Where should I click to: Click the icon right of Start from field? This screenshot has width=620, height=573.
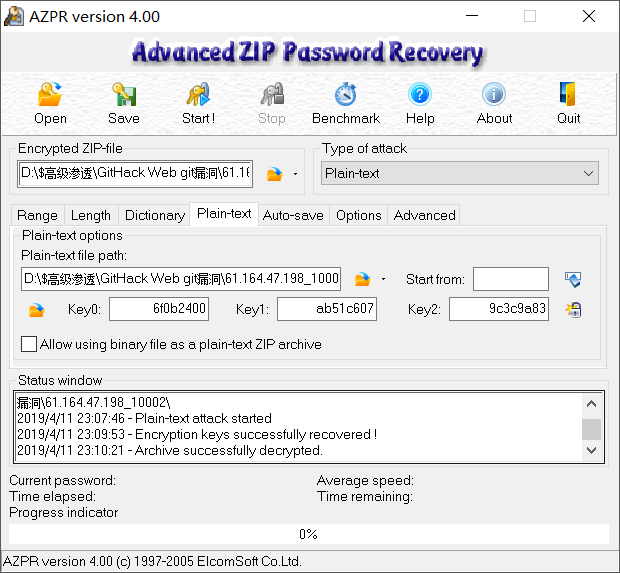573,279
